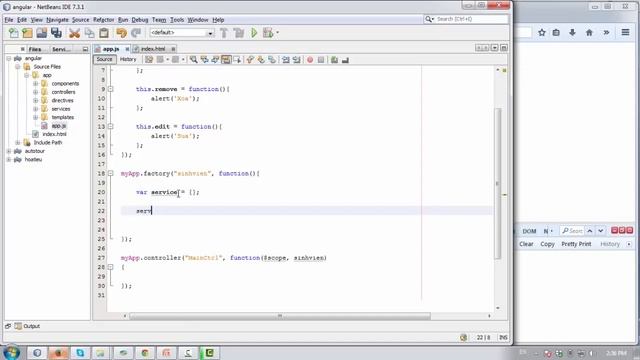Switch to the Services panel tab
The image size is (640, 360).
61,49
